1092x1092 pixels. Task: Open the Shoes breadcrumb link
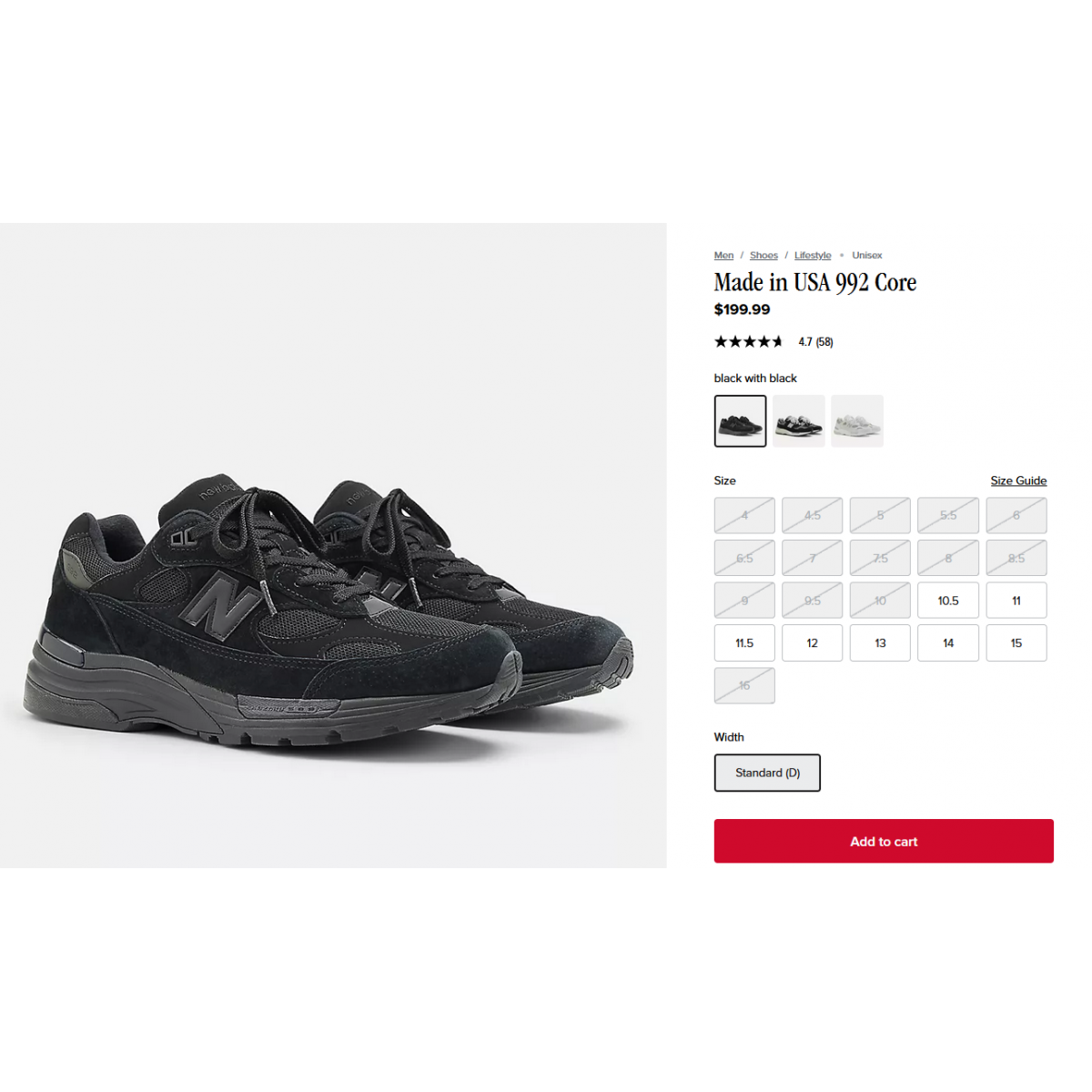[x=763, y=256]
